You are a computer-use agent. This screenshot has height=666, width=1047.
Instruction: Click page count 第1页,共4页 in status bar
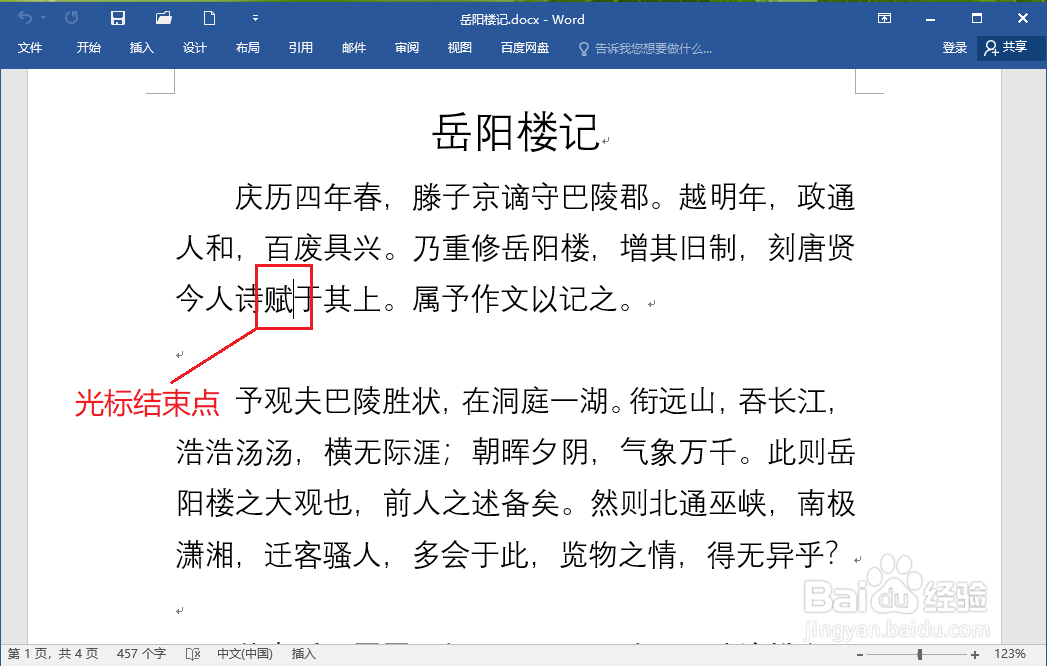pos(53,654)
